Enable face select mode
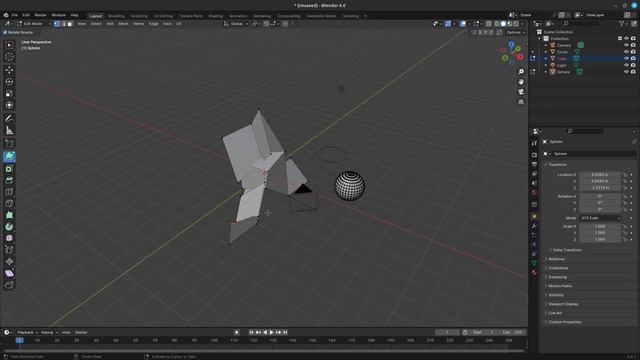The height and width of the screenshot is (360, 640). click(70, 24)
